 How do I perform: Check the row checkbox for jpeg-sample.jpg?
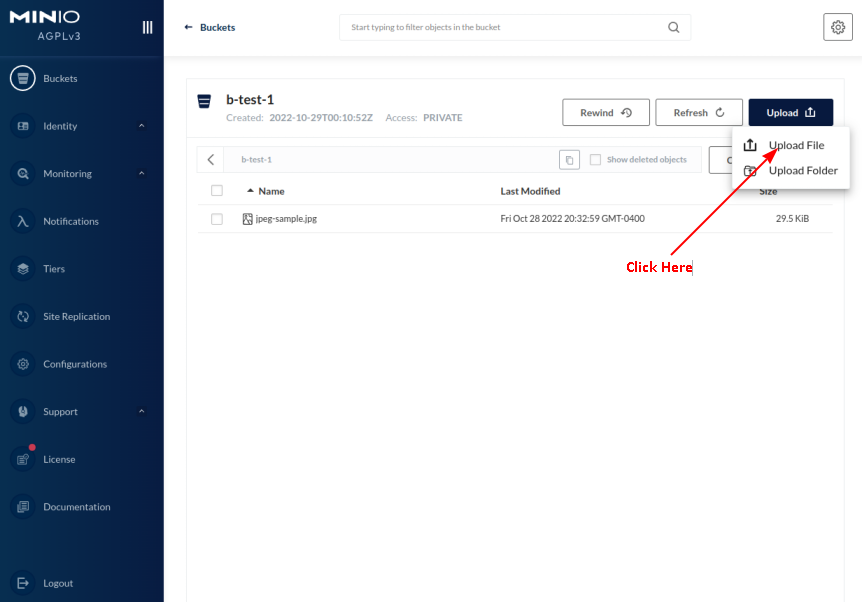(x=217, y=218)
